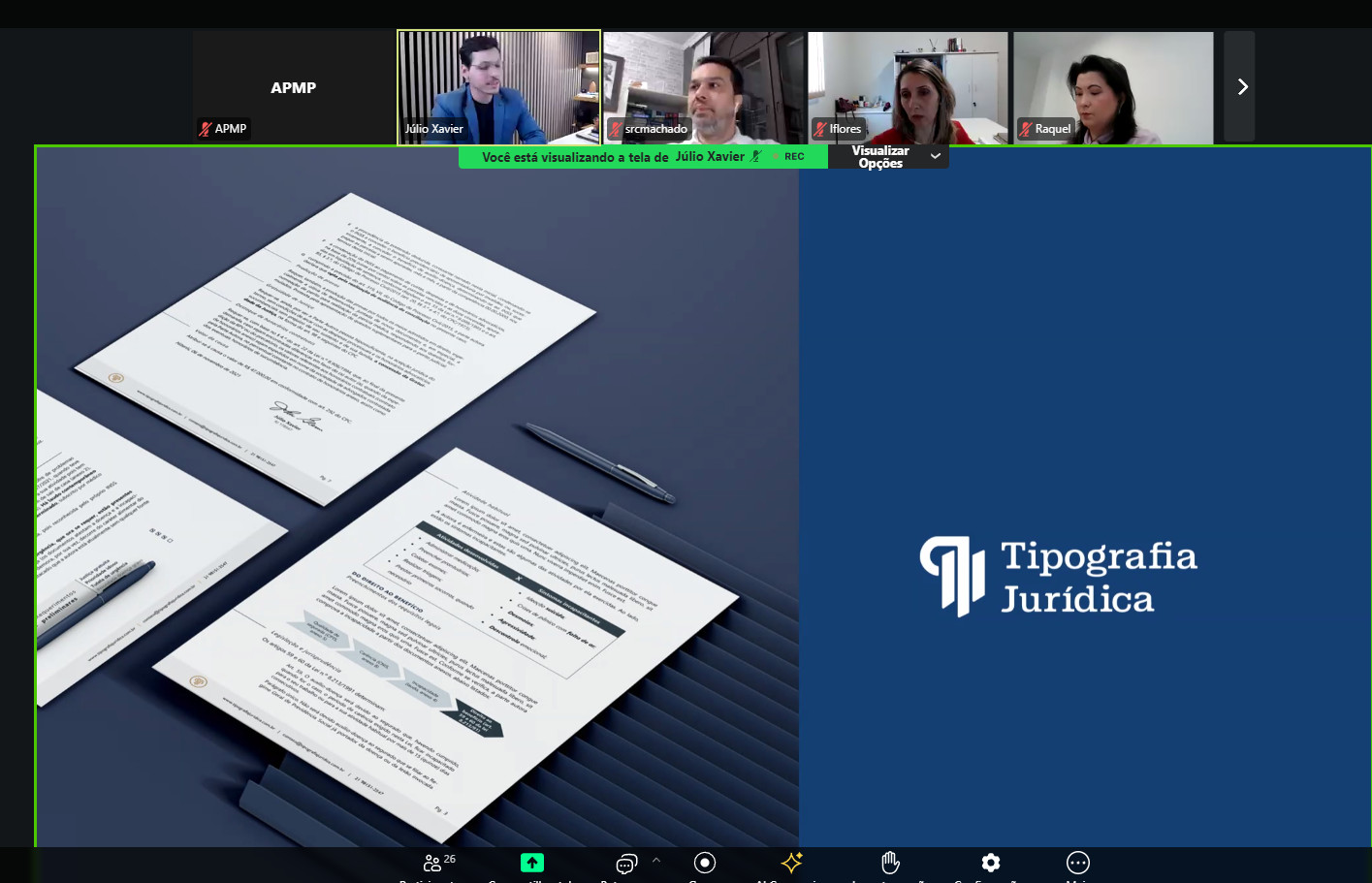Click lflores's video thumbnail

[909, 87]
